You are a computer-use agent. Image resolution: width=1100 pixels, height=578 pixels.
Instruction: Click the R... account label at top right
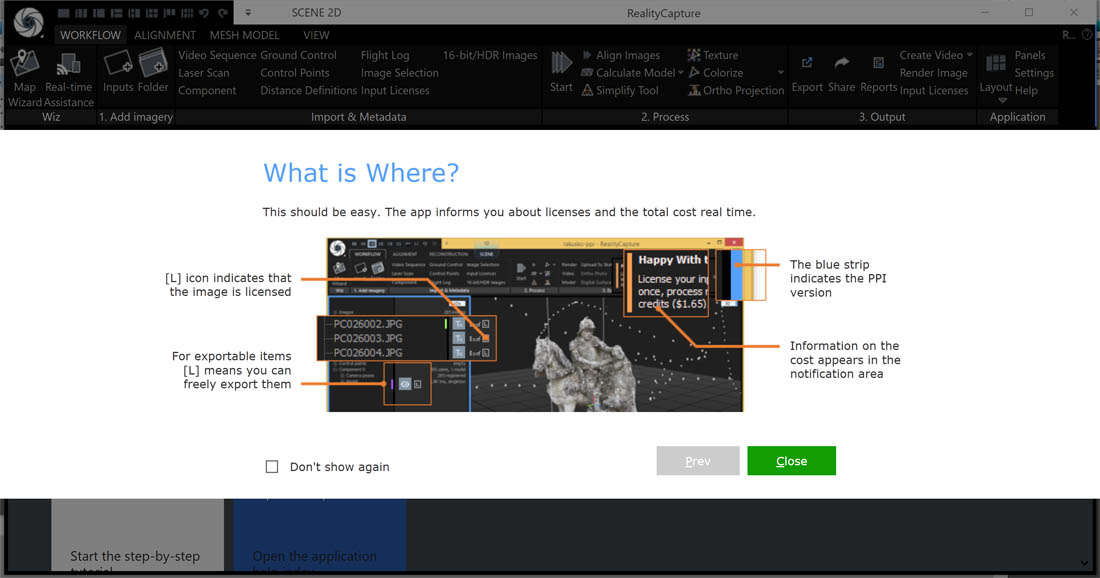point(1068,34)
